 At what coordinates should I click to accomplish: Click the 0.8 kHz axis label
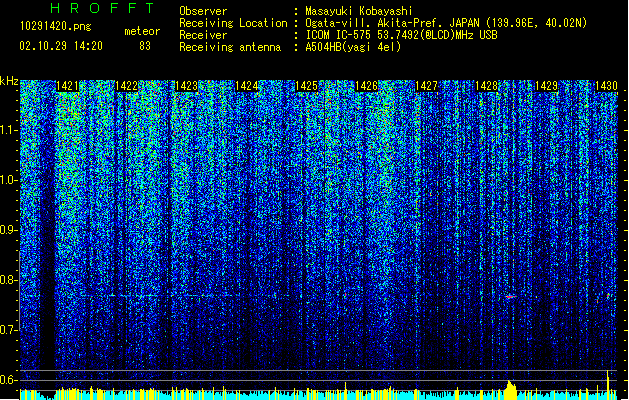8,280
